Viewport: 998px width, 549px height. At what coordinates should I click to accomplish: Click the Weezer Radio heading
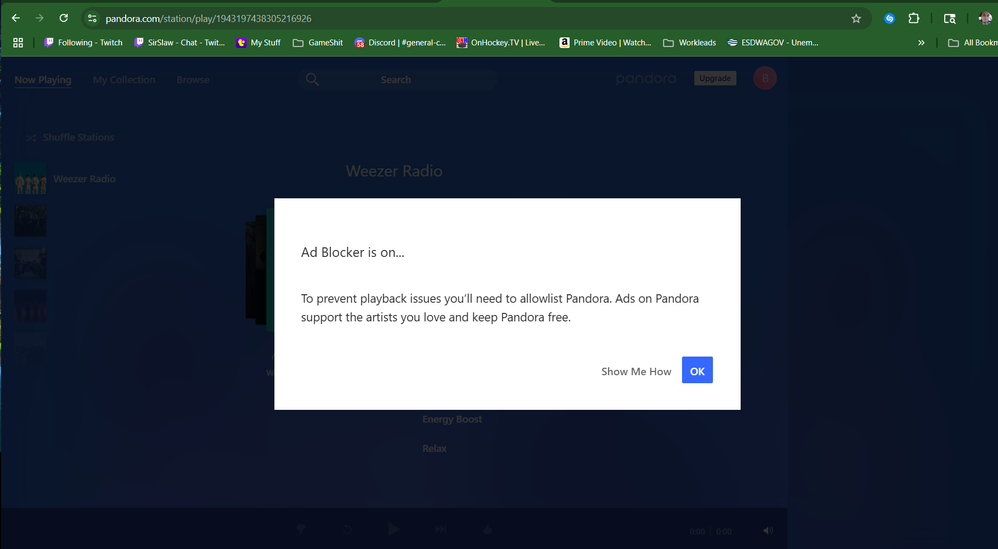[394, 171]
